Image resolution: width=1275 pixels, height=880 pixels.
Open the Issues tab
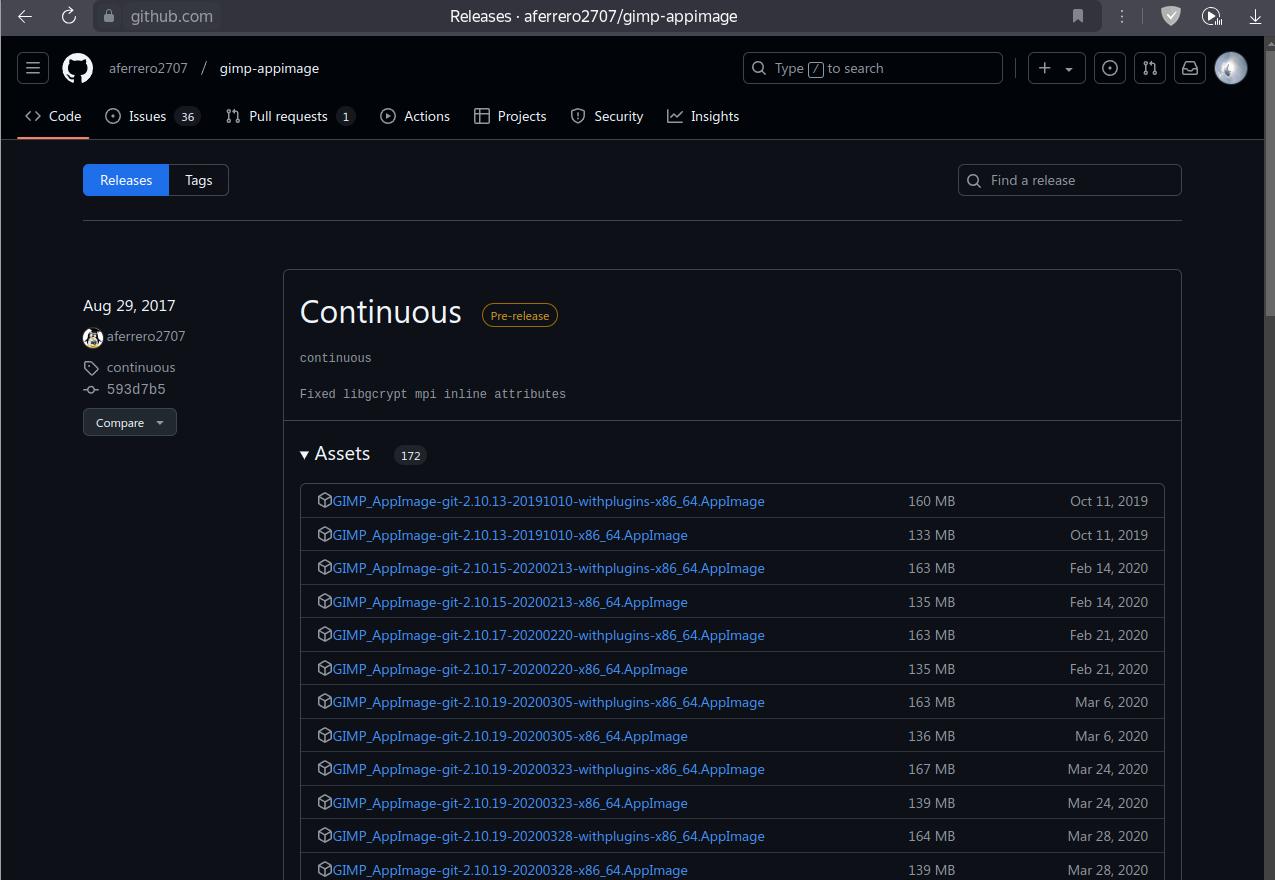point(152,116)
